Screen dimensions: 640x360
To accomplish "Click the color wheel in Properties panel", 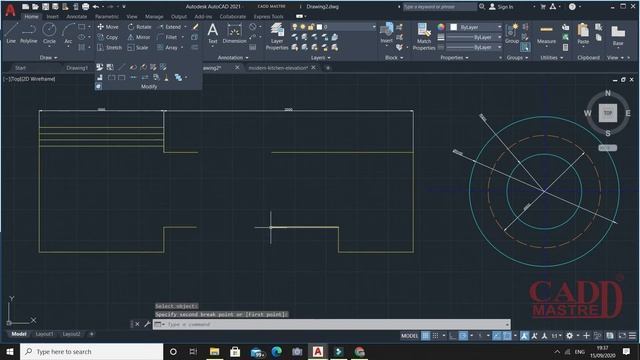I will pyautogui.click(x=441, y=27).
